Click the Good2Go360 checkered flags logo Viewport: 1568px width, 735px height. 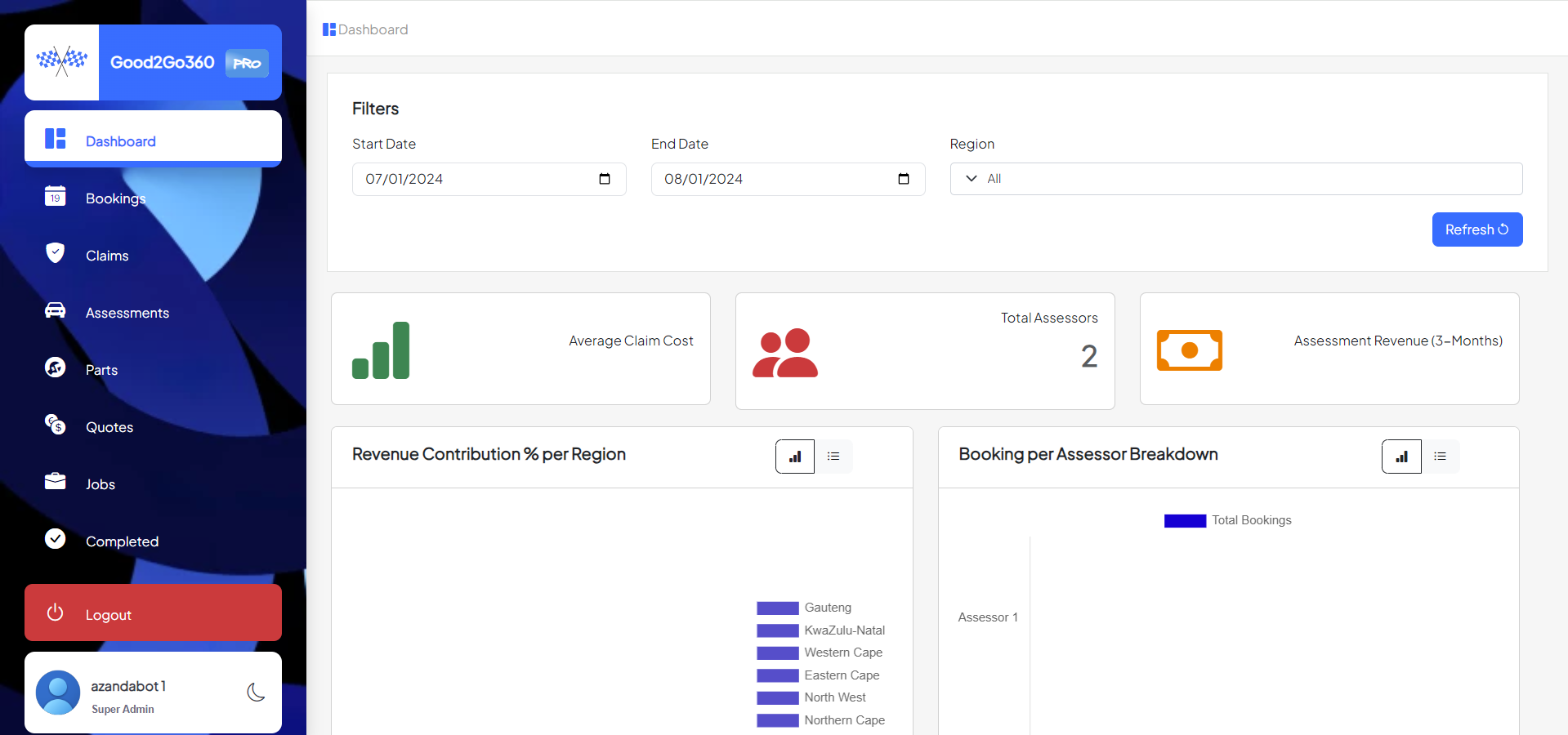[x=62, y=62]
